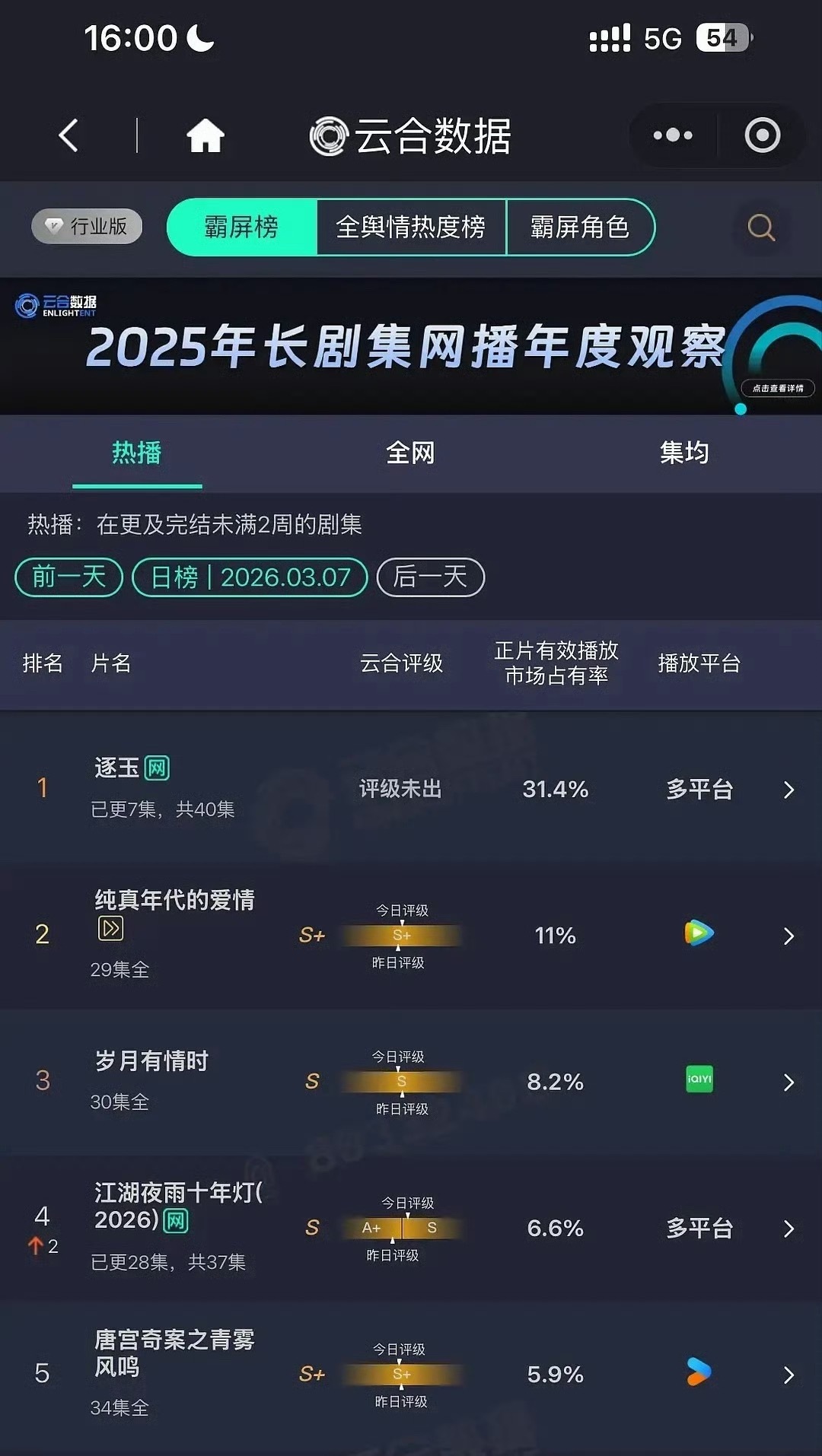Viewport: 822px width, 1456px height.
Task: Click 前一天 to view the previous day
Action: (67, 577)
